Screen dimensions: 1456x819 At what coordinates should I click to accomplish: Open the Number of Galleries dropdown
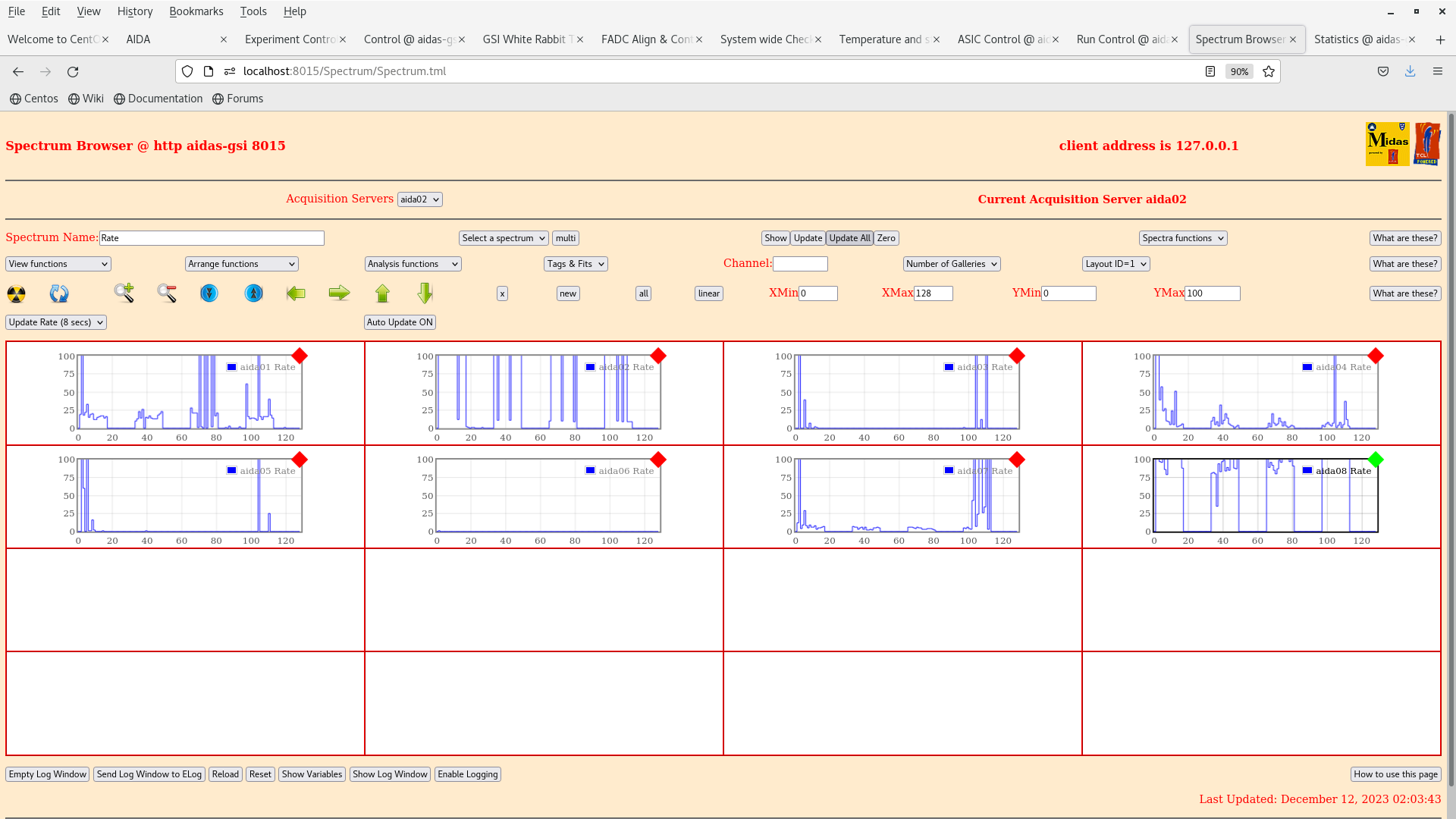951,263
